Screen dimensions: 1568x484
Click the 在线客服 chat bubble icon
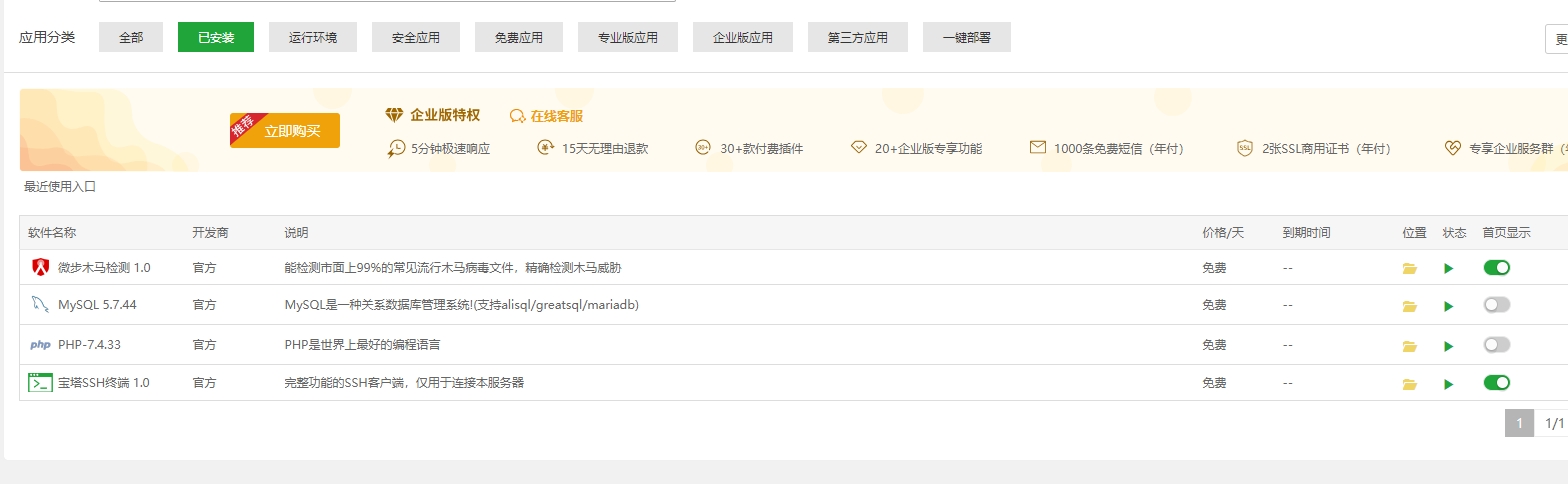click(518, 116)
